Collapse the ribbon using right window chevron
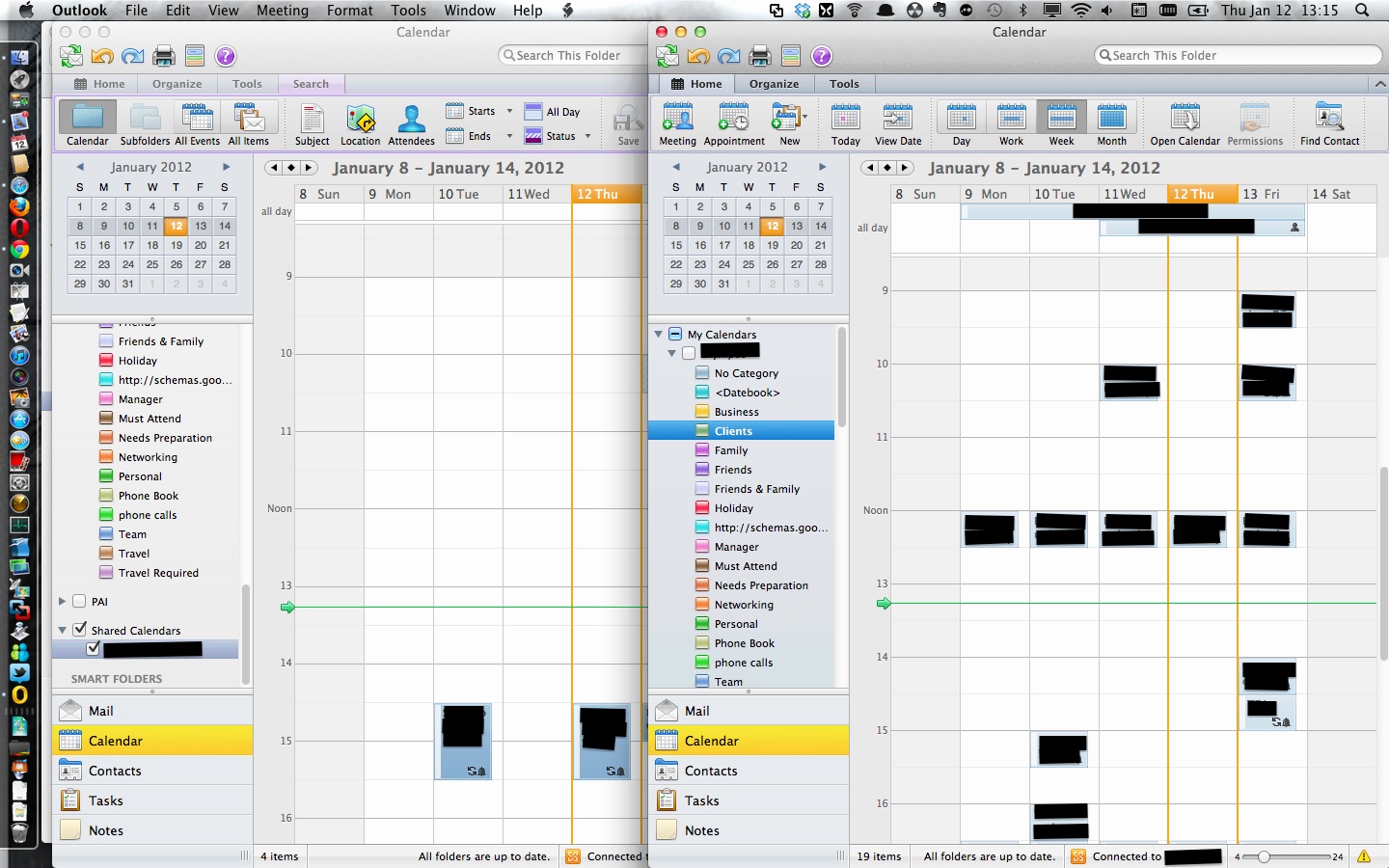 (x=1379, y=84)
